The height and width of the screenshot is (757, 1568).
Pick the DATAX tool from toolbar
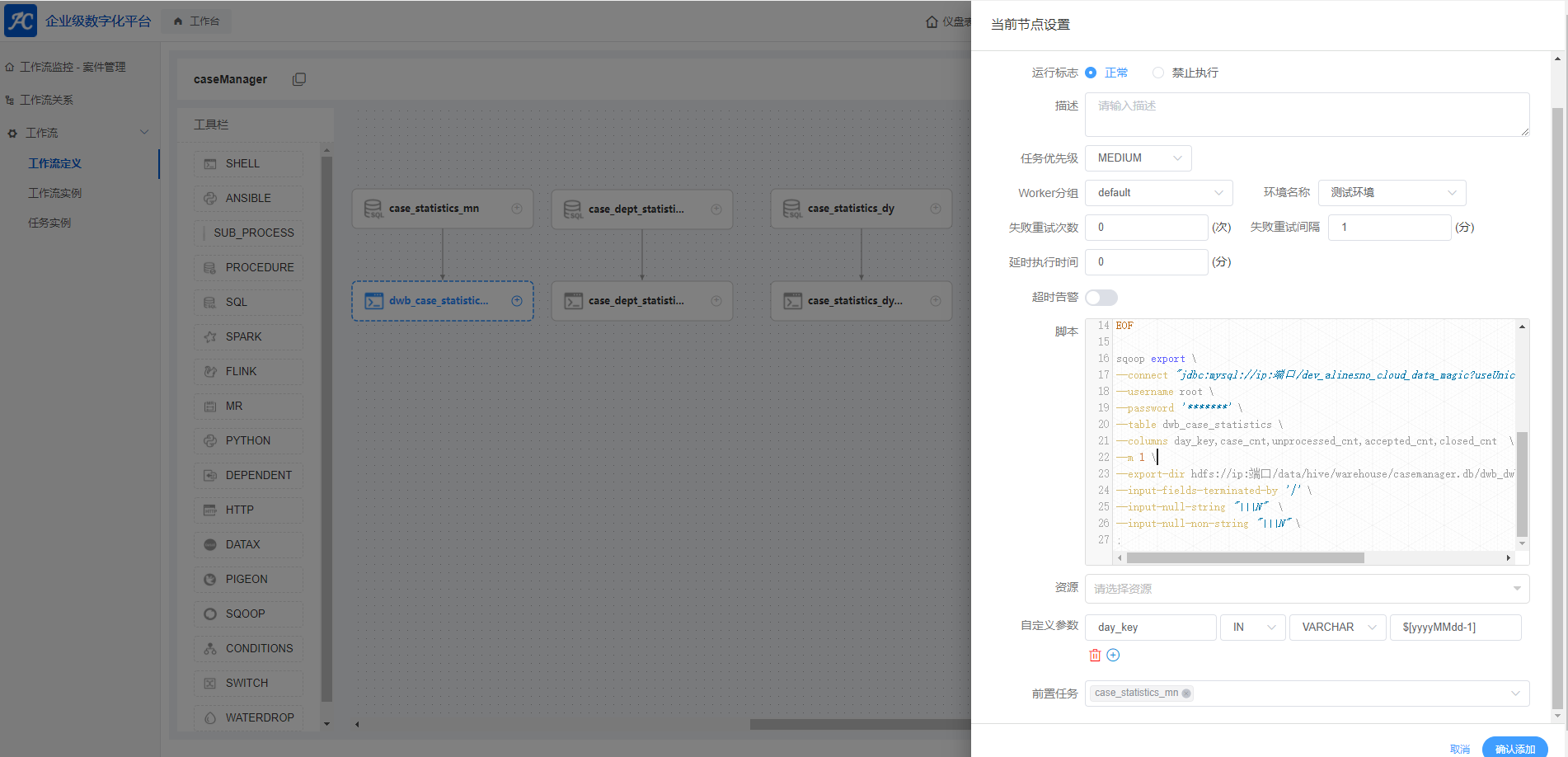[x=242, y=544]
